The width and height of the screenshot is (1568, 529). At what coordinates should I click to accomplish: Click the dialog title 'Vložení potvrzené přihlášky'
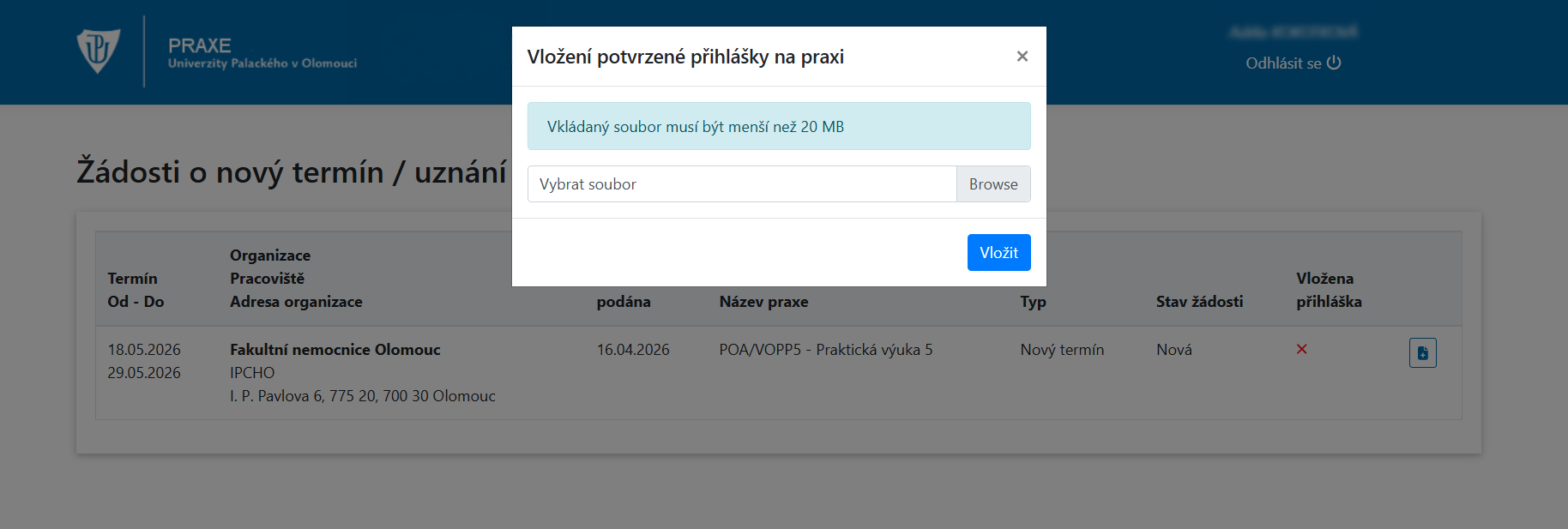point(685,57)
